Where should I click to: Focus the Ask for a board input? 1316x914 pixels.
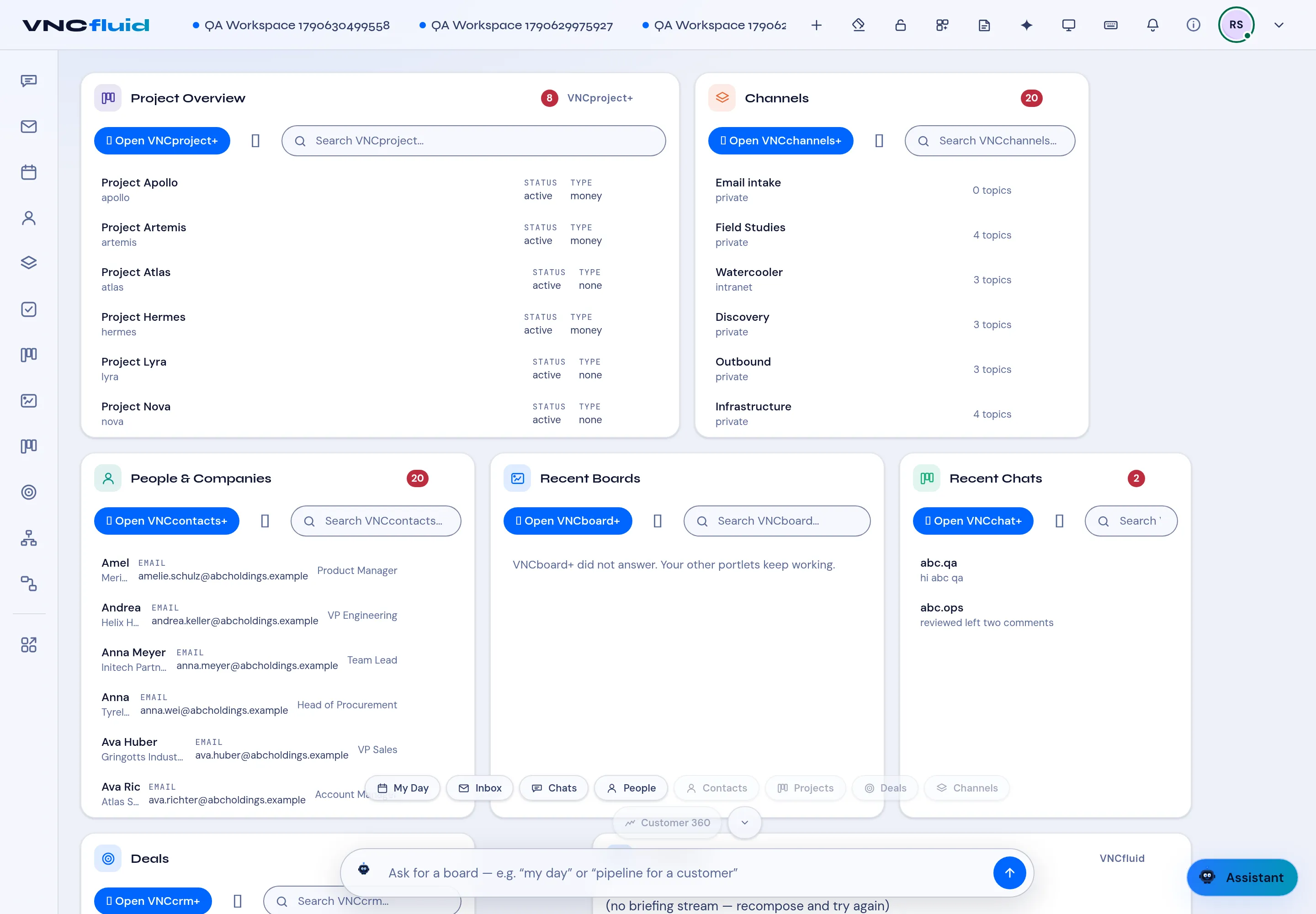coord(687,873)
